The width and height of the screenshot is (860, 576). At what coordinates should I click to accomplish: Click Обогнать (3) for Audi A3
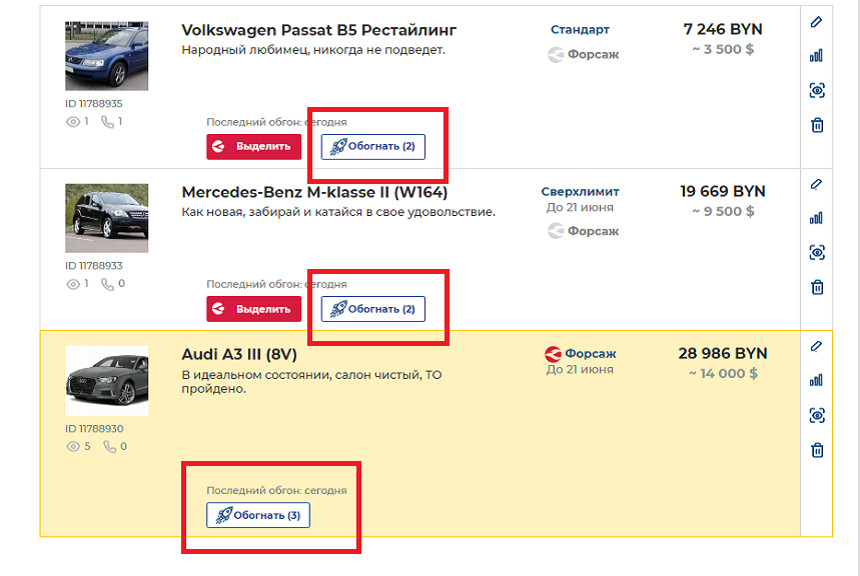(258, 515)
